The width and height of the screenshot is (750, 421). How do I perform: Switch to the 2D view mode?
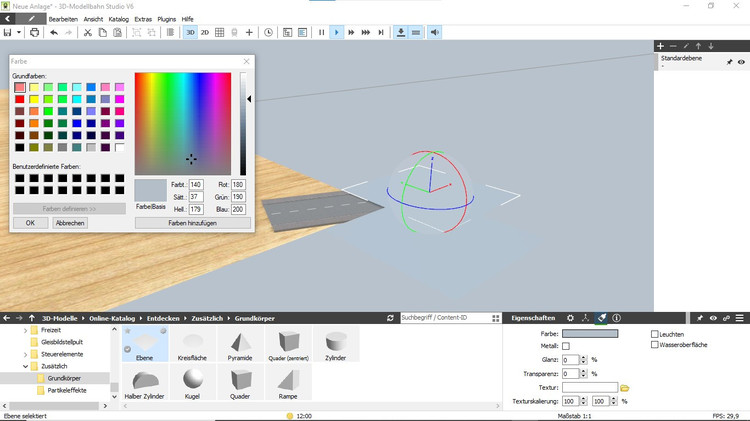pos(205,32)
